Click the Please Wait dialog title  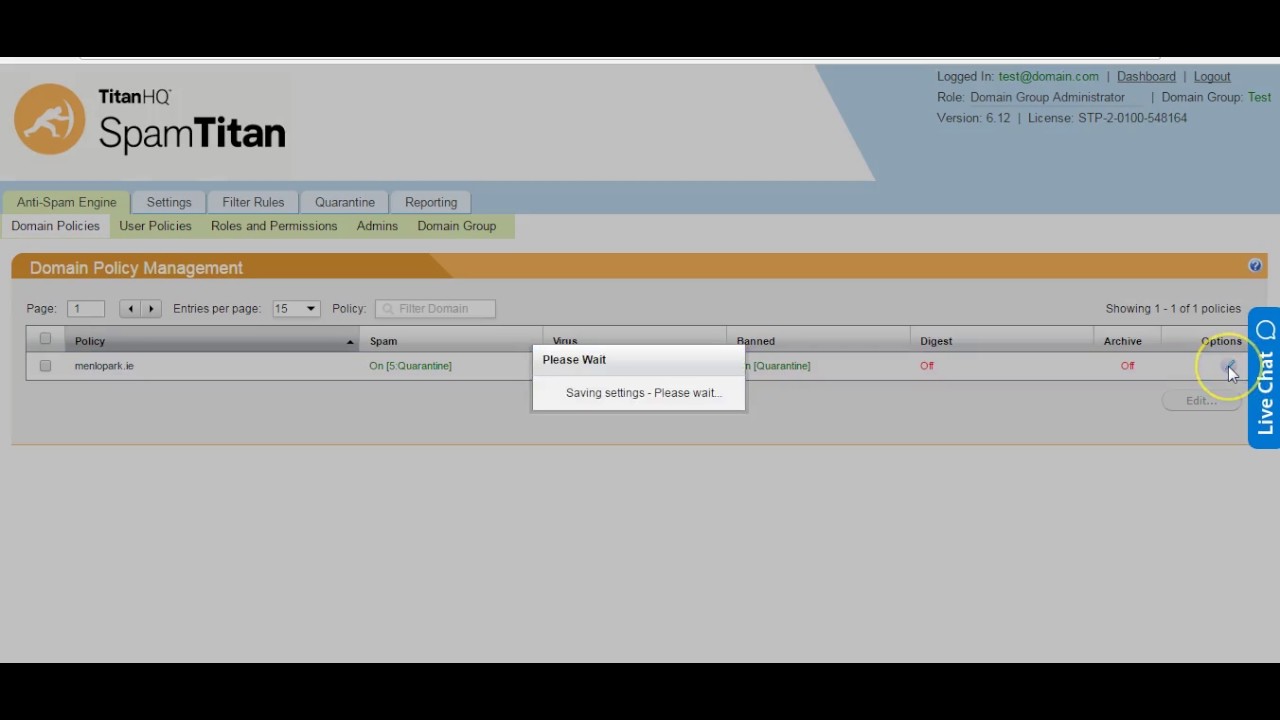pos(574,359)
